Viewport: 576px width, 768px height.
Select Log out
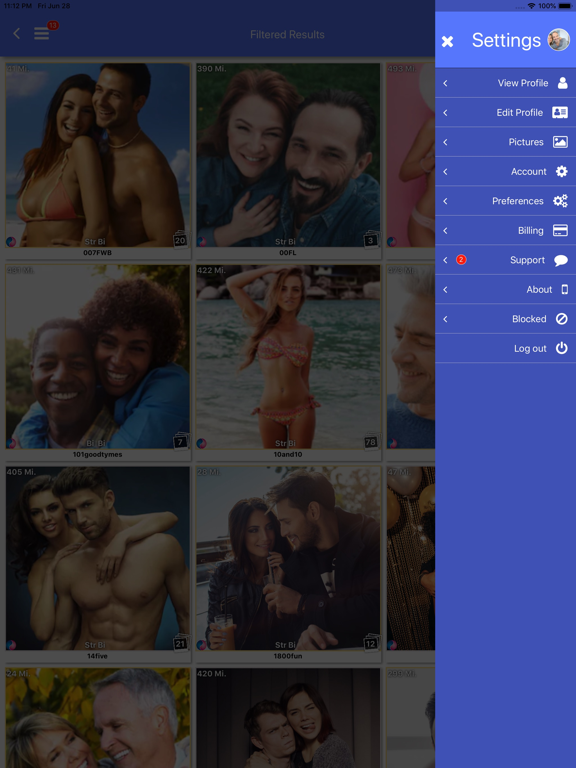[x=505, y=348]
